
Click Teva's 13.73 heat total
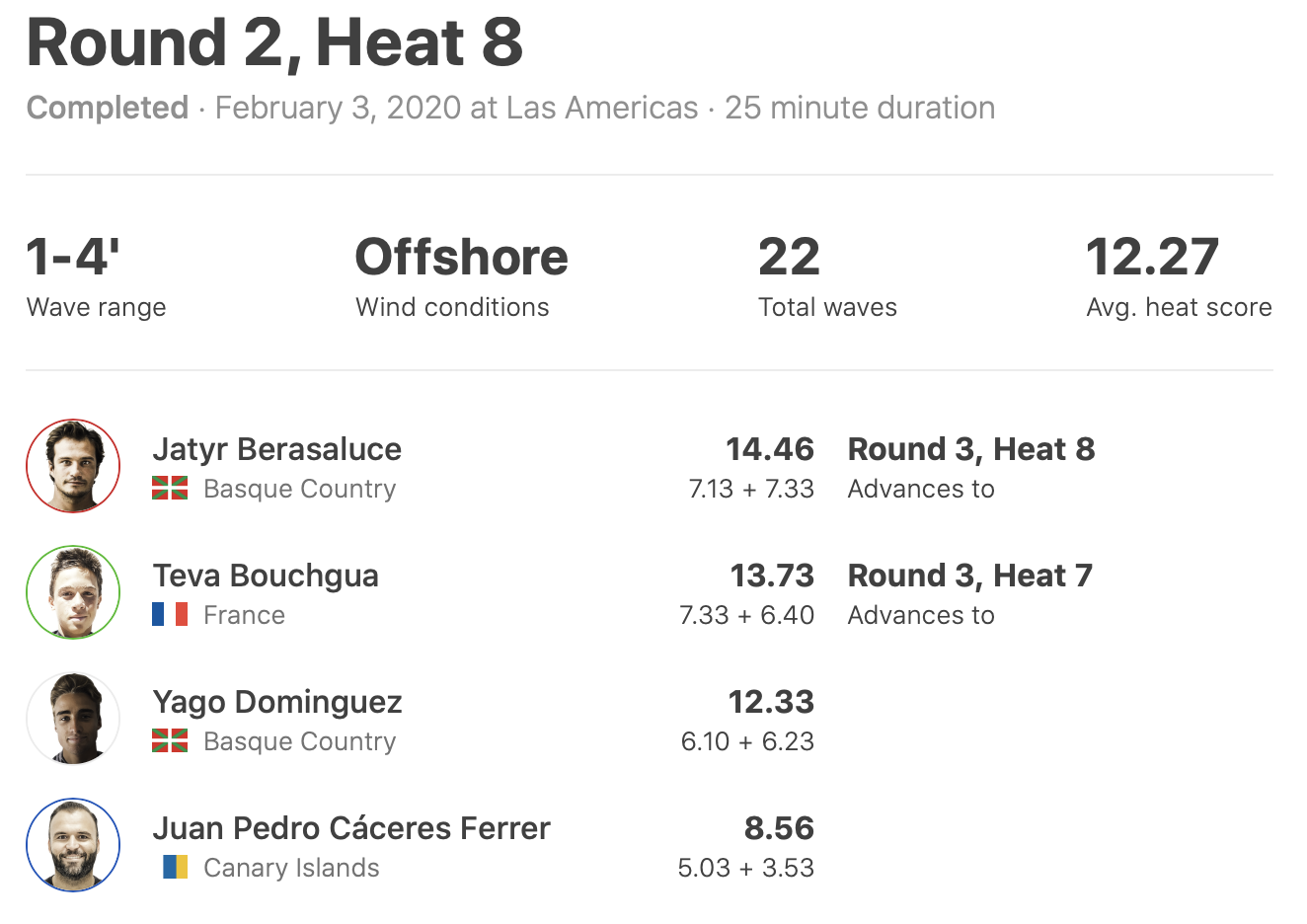click(772, 576)
